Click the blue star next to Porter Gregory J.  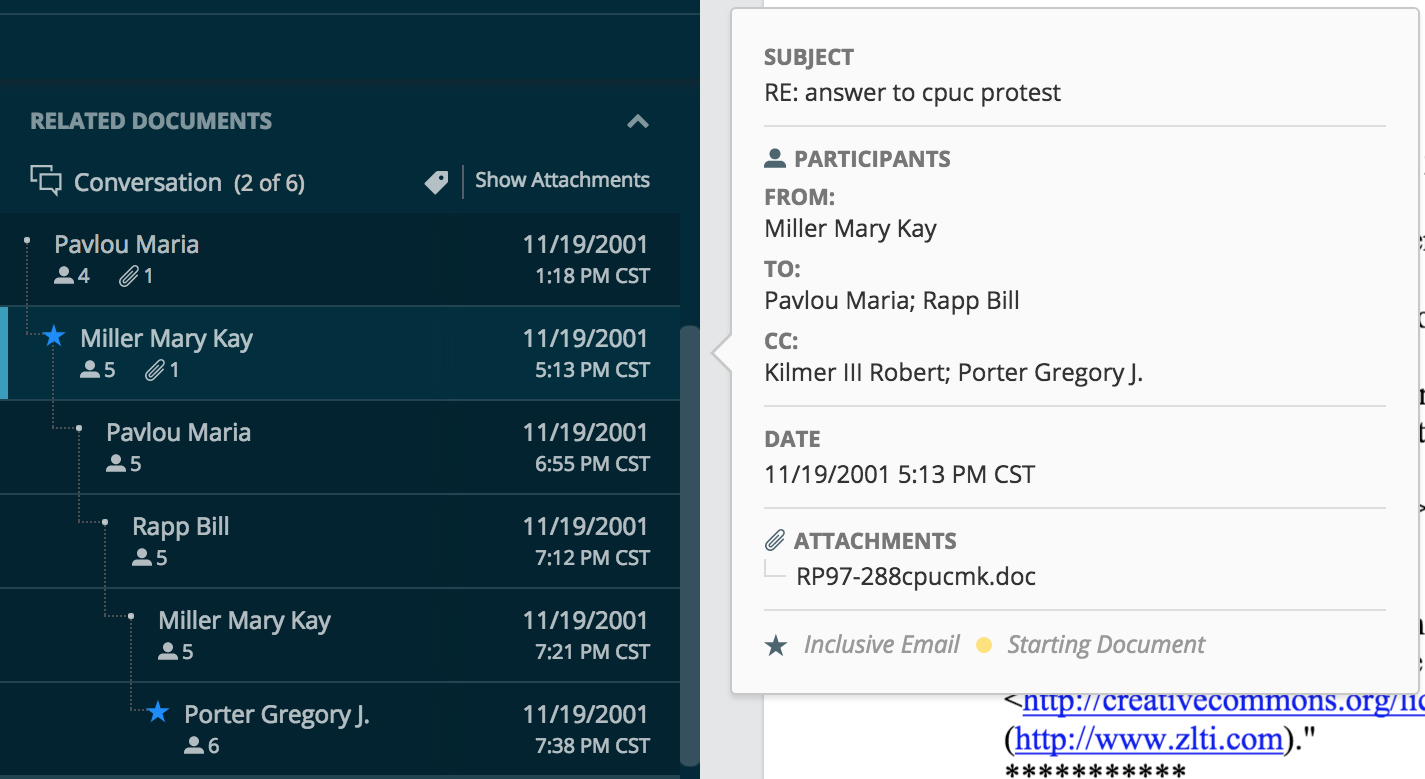(x=158, y=713)
